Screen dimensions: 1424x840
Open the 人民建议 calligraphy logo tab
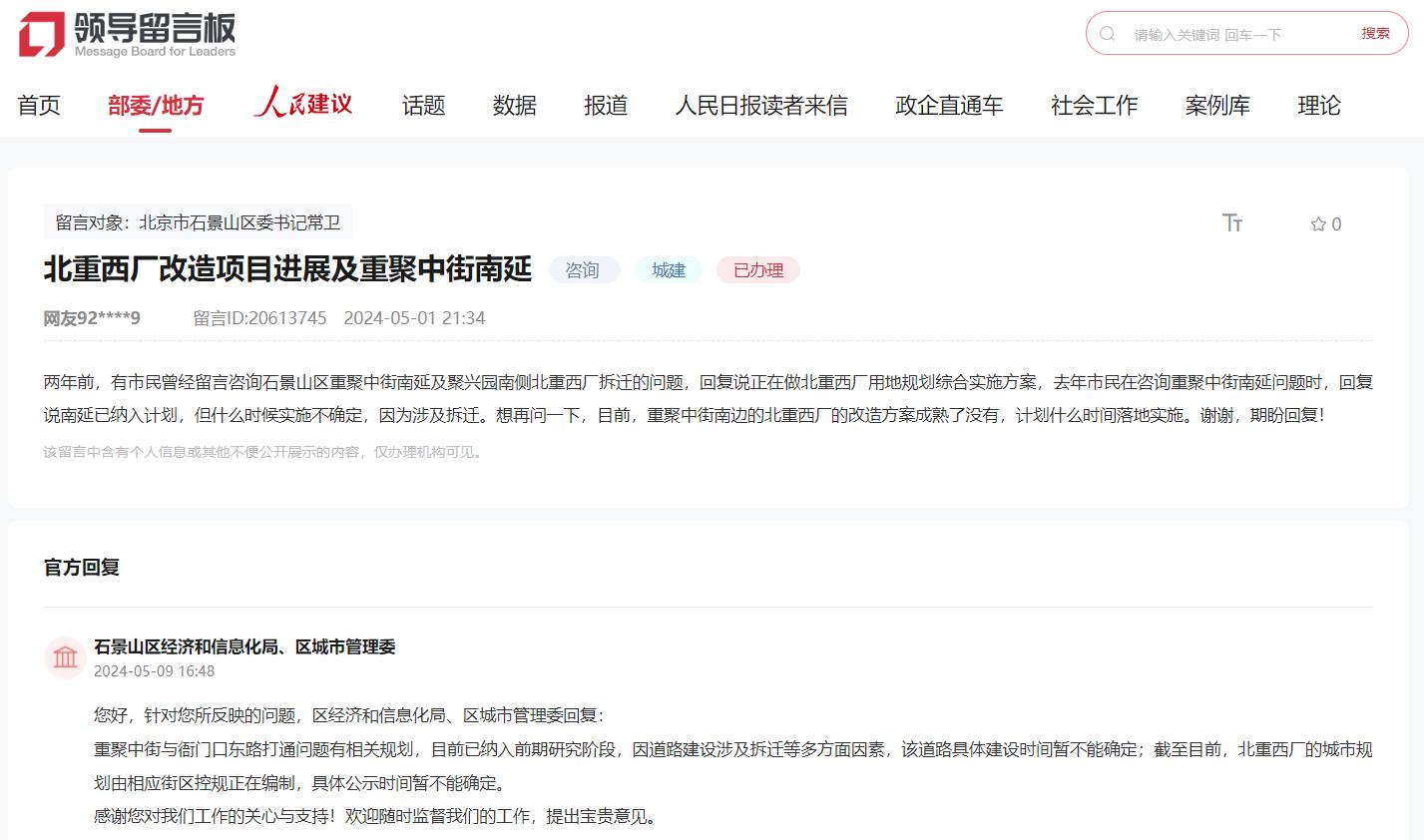pos(302,104)
